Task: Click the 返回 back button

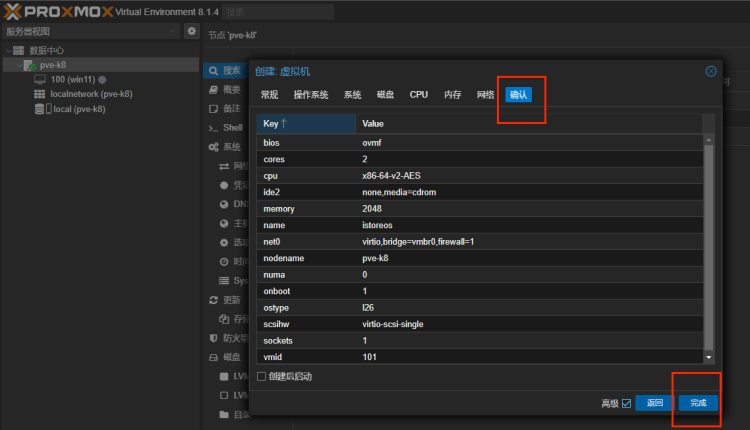Action: point(655,403)
